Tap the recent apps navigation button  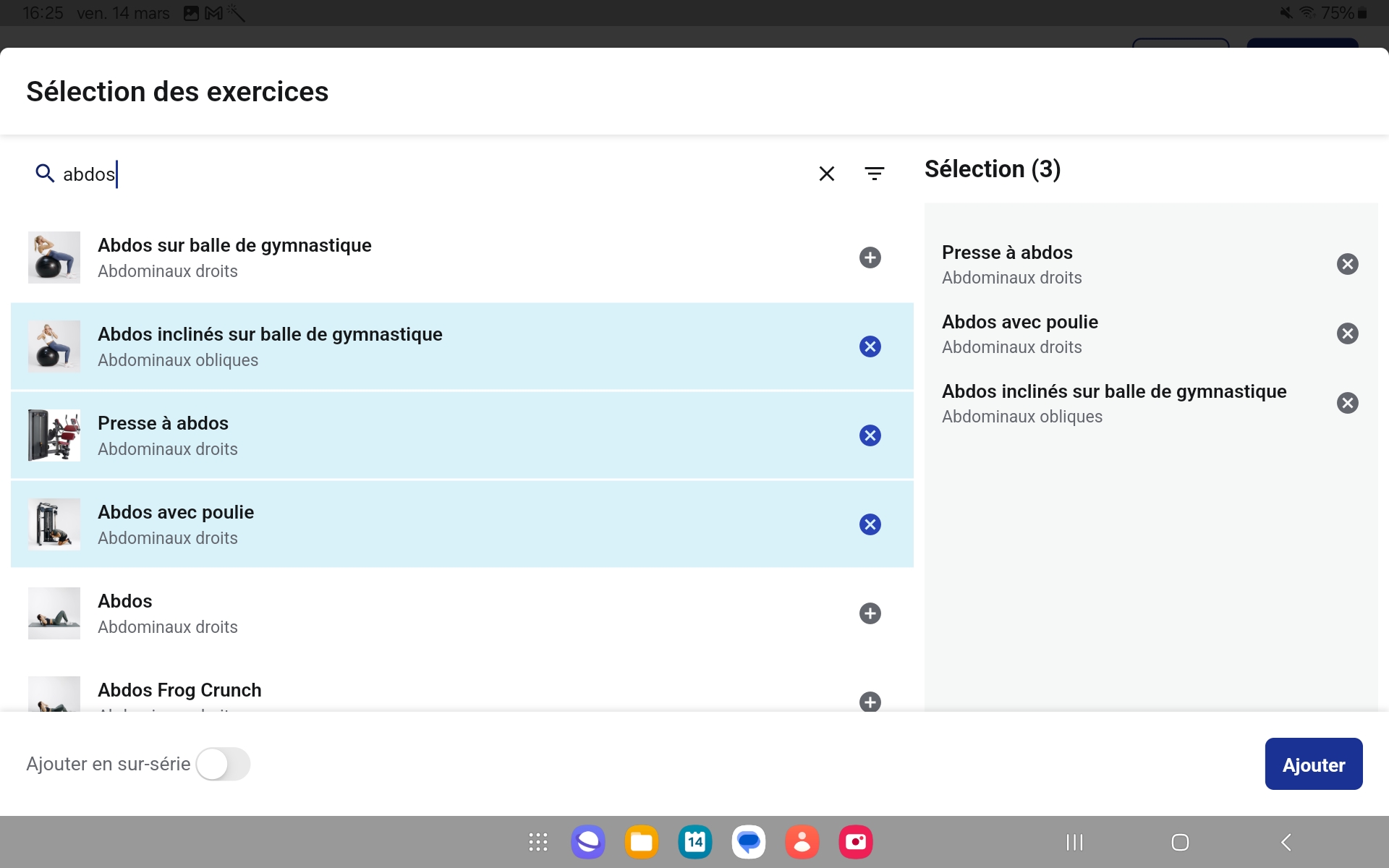pos(1075,842)
